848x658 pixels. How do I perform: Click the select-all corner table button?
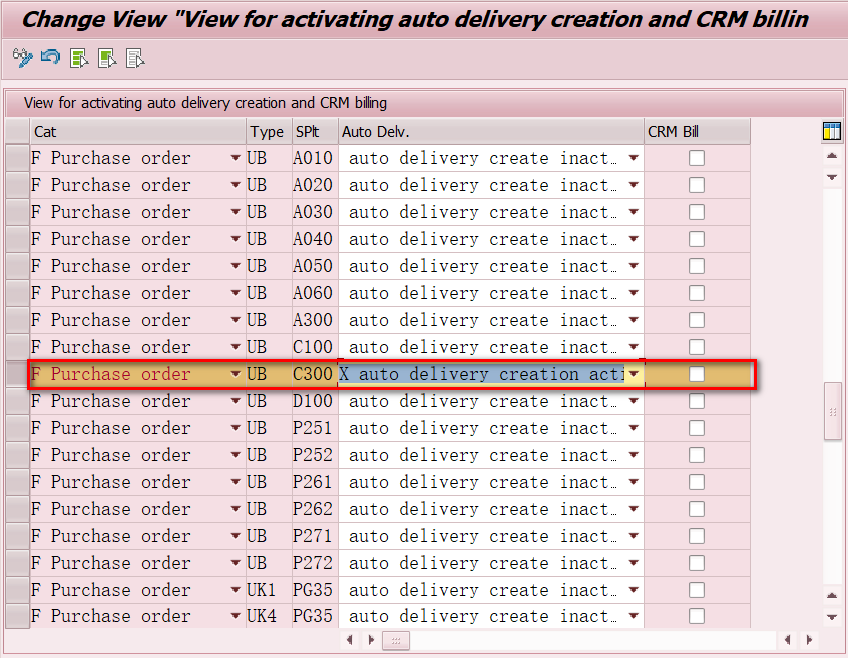17,131
